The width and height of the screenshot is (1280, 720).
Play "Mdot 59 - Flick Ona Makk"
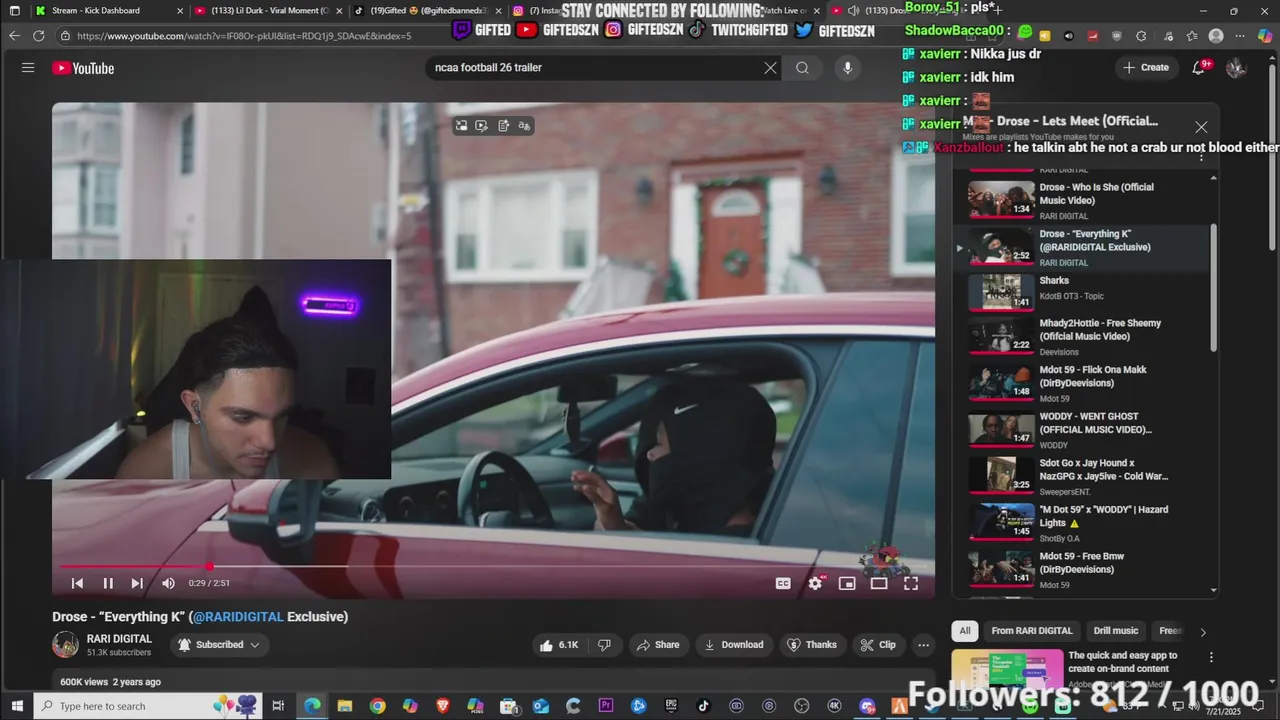pos(1080,384)
